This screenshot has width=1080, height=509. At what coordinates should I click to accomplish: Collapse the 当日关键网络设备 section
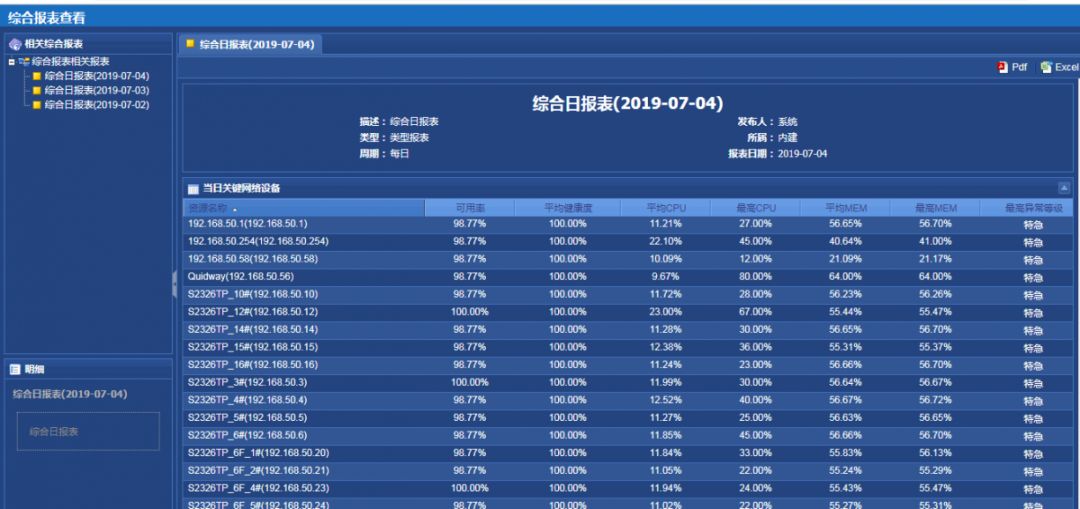click(1064, 188)
